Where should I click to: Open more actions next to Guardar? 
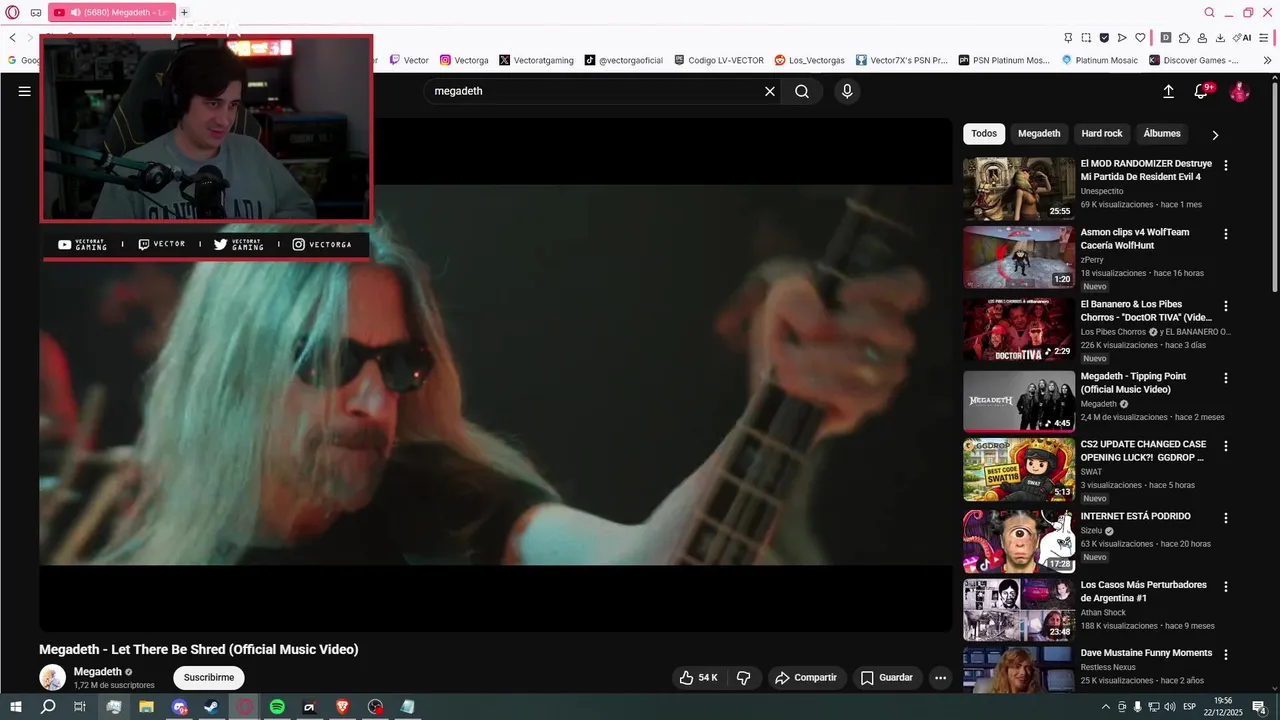click(940, 677)
